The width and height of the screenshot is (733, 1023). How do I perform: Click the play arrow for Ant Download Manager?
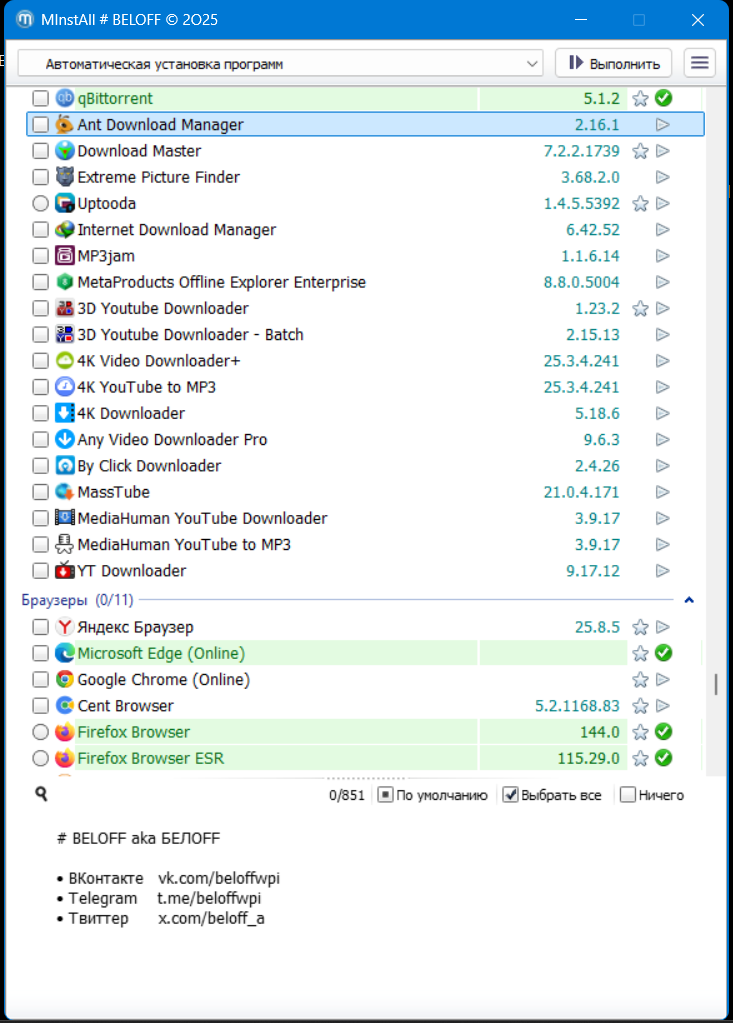[x=662, y=125]
